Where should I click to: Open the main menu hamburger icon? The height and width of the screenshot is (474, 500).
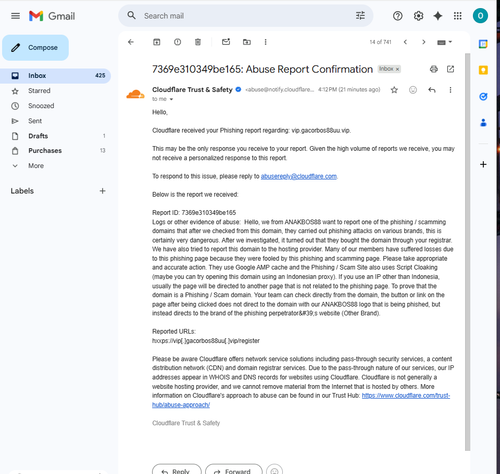coord(15,16)
